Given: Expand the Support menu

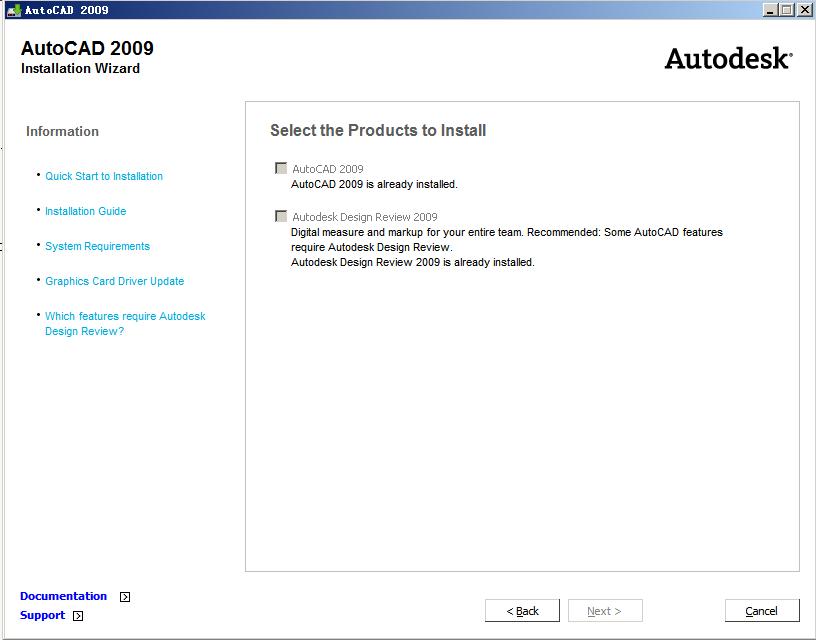Looking at the screenshot, I should coord(43,616).
